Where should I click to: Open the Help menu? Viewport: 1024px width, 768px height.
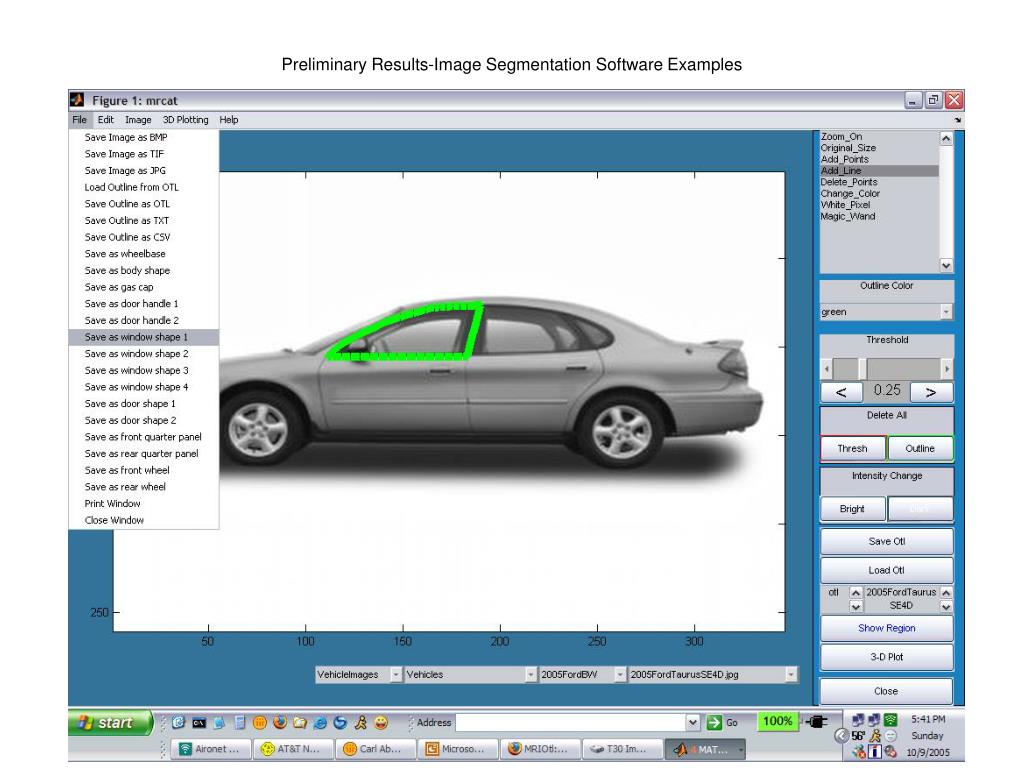coord(229,120)
